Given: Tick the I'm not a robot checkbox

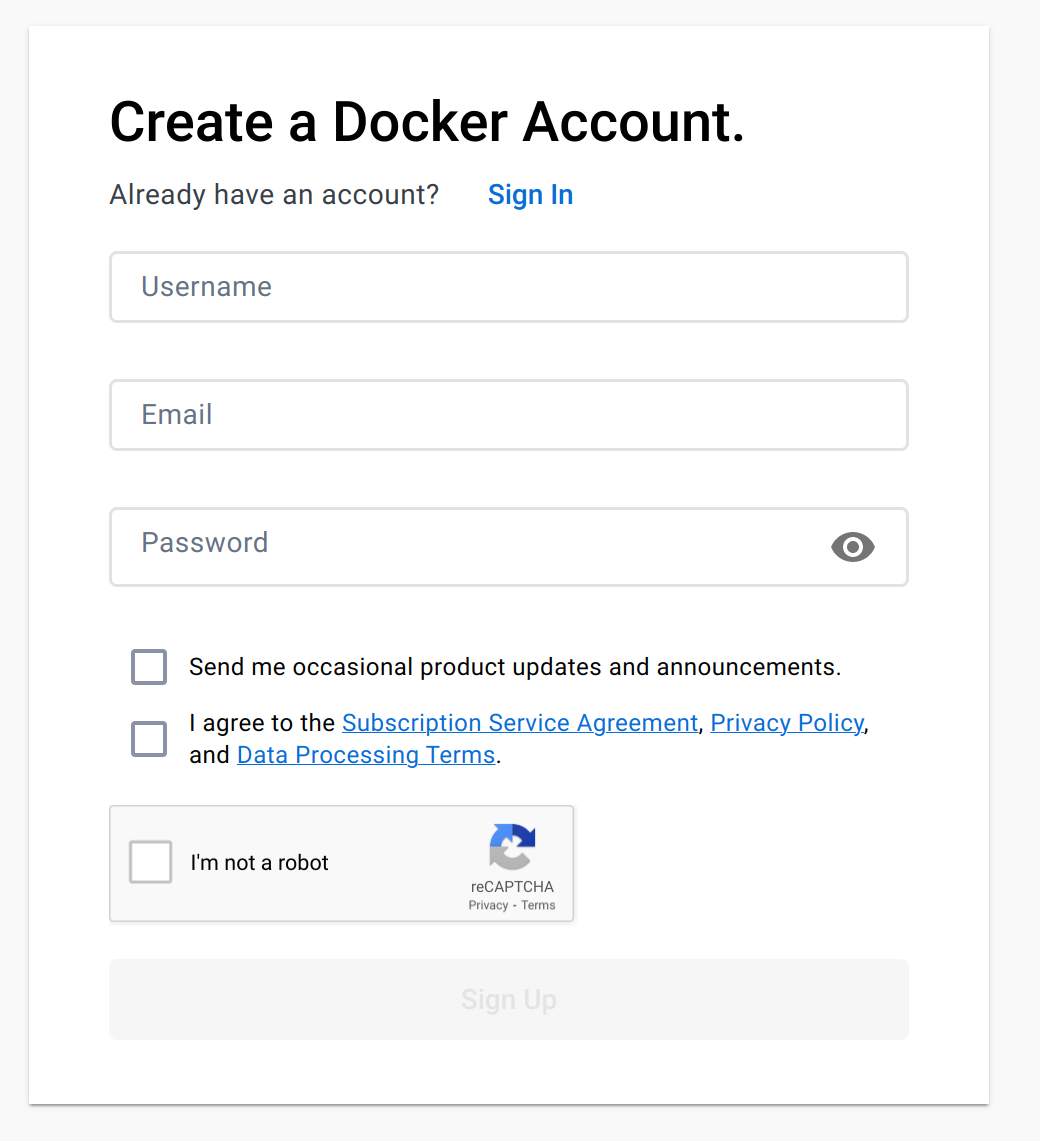Looking at the screenshot, I should tap(150, 862).
